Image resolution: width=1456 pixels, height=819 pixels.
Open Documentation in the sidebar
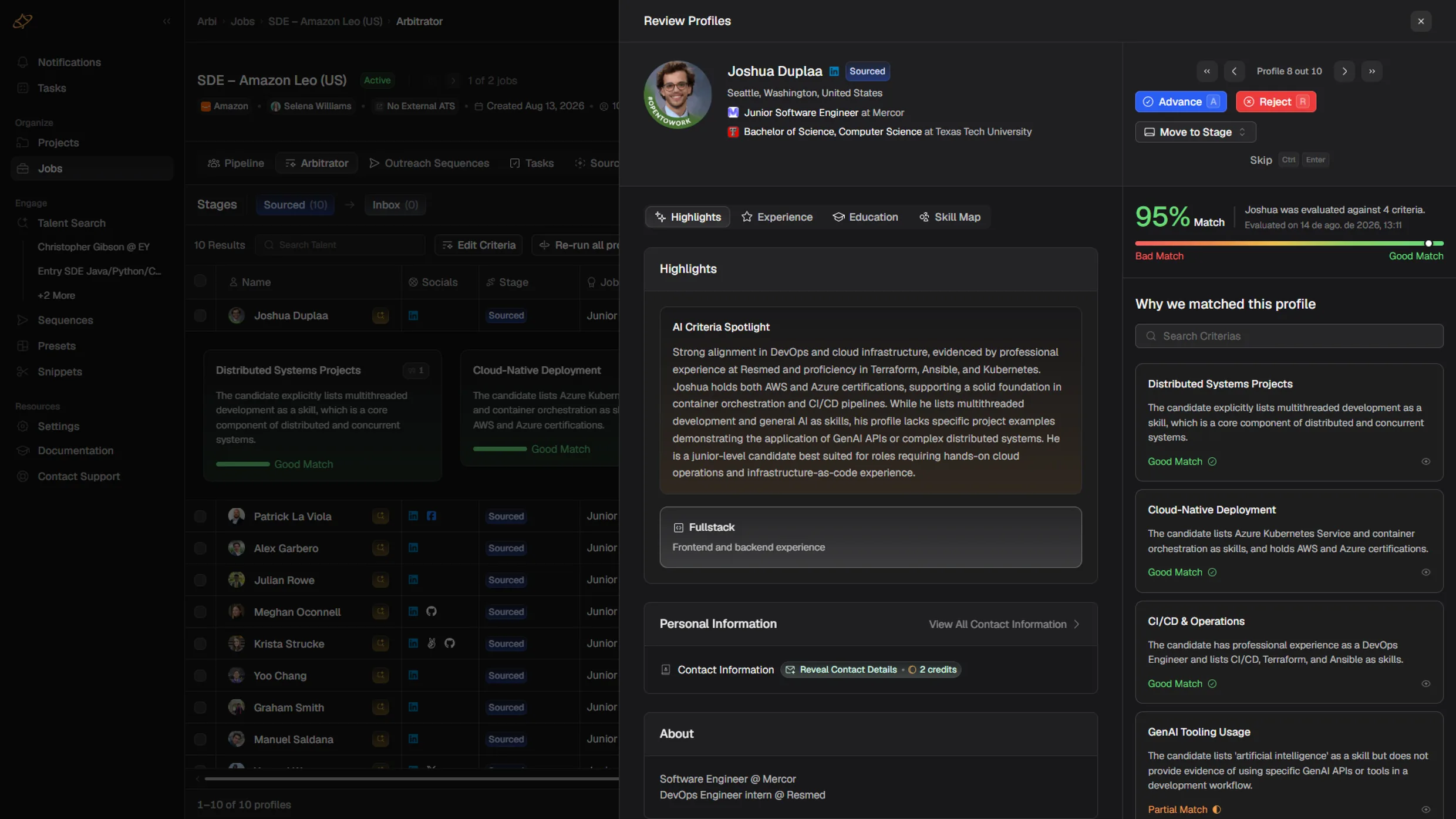tap(75, 450)
